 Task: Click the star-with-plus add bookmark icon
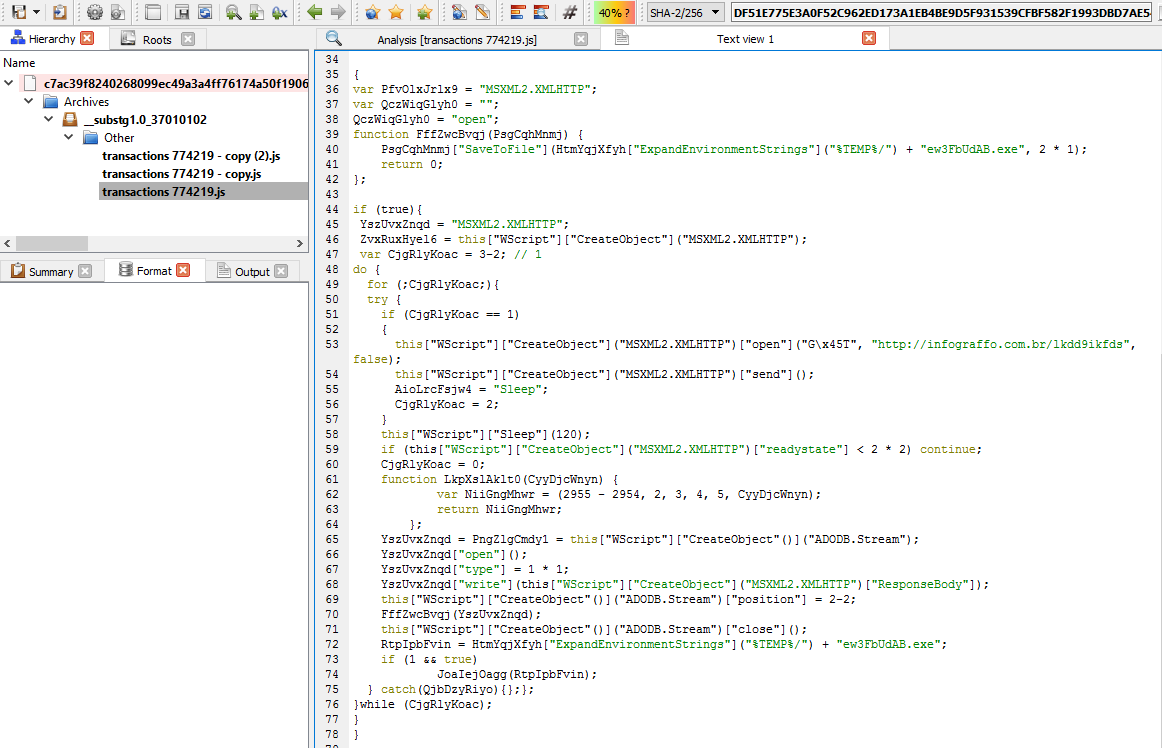[425, 12]
